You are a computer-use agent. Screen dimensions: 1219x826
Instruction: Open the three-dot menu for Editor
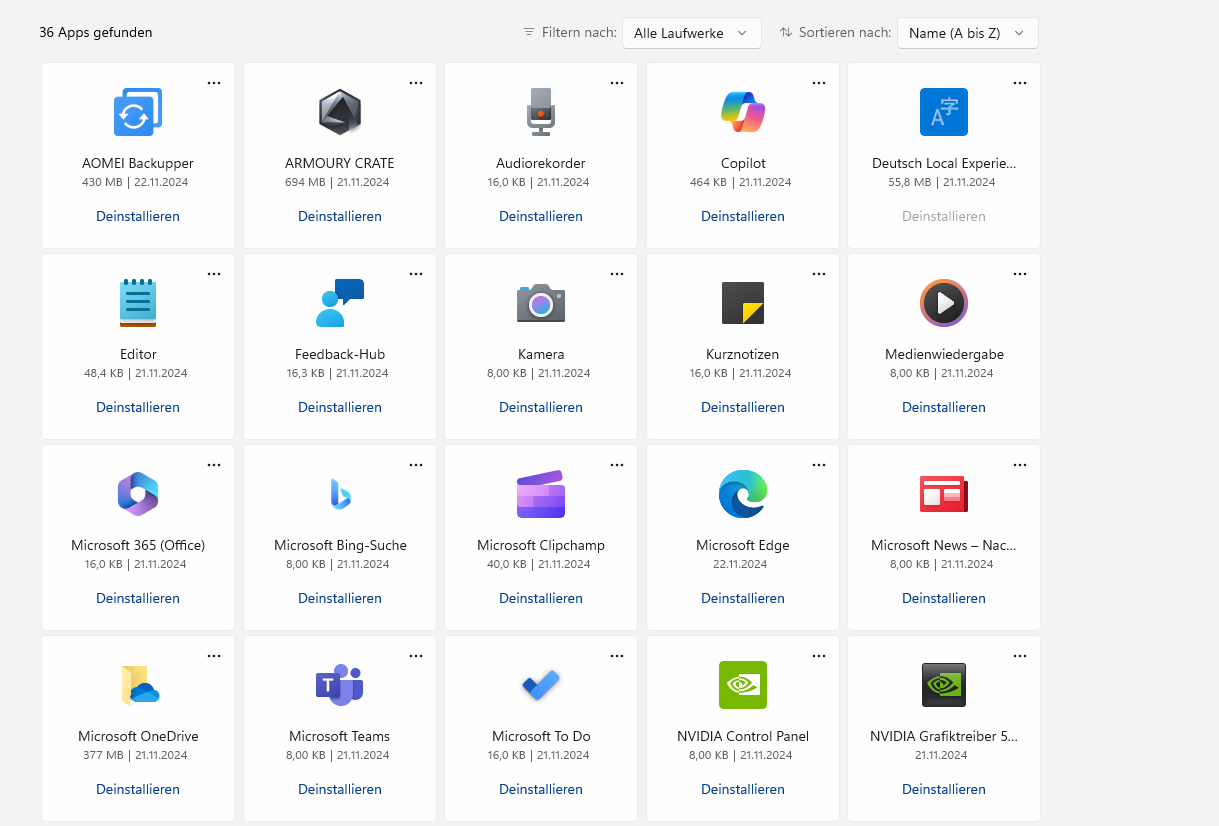pyautogui.click(x=214, y=274)
